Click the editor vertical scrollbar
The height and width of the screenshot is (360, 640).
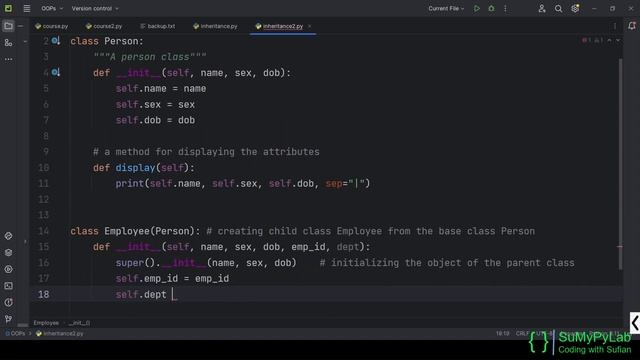click(x=620, y=163)
